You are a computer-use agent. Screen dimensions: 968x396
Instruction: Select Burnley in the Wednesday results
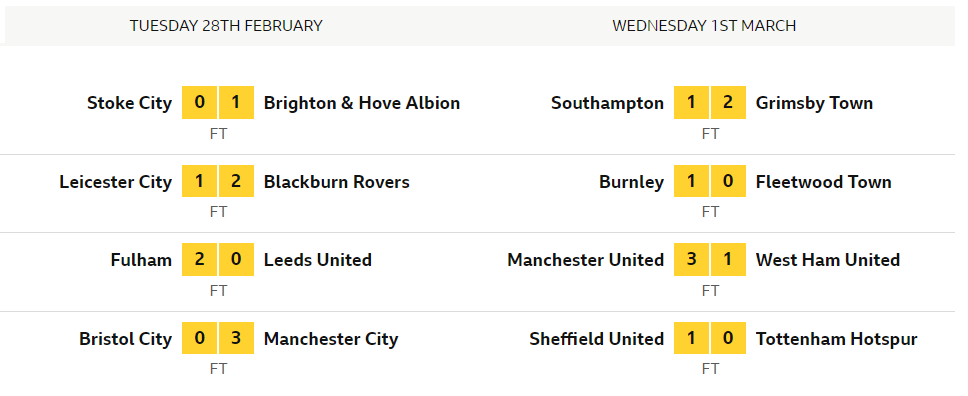(632, 182)
